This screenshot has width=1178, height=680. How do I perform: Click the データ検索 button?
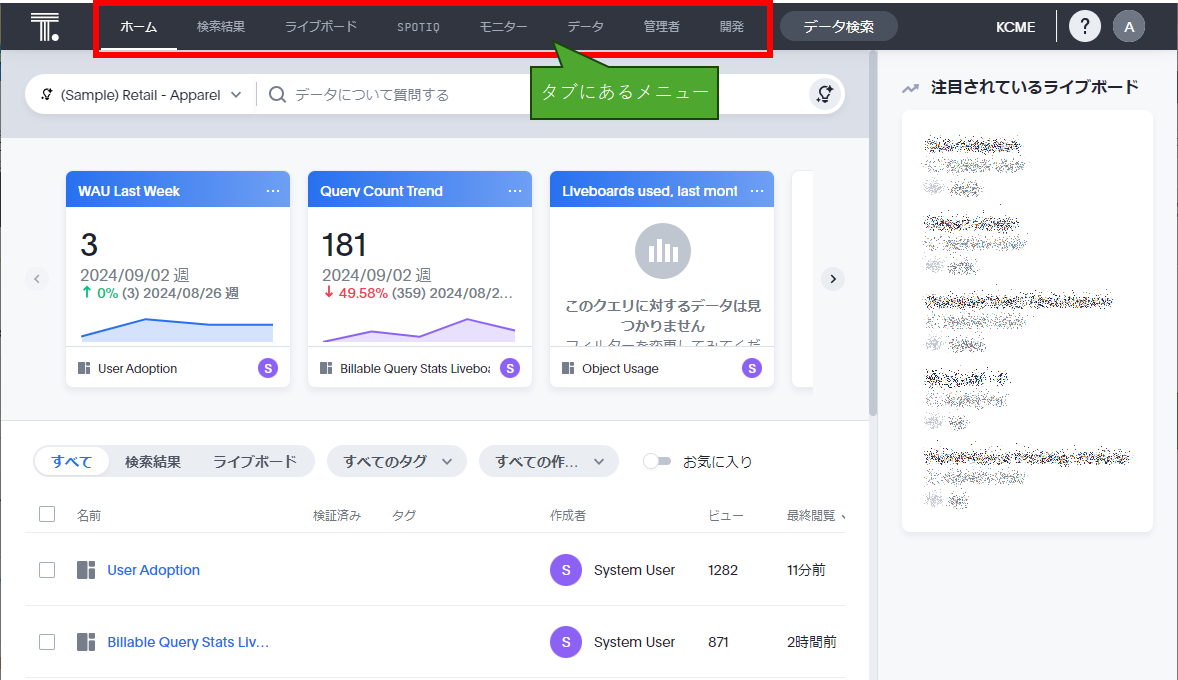(838, 27)
